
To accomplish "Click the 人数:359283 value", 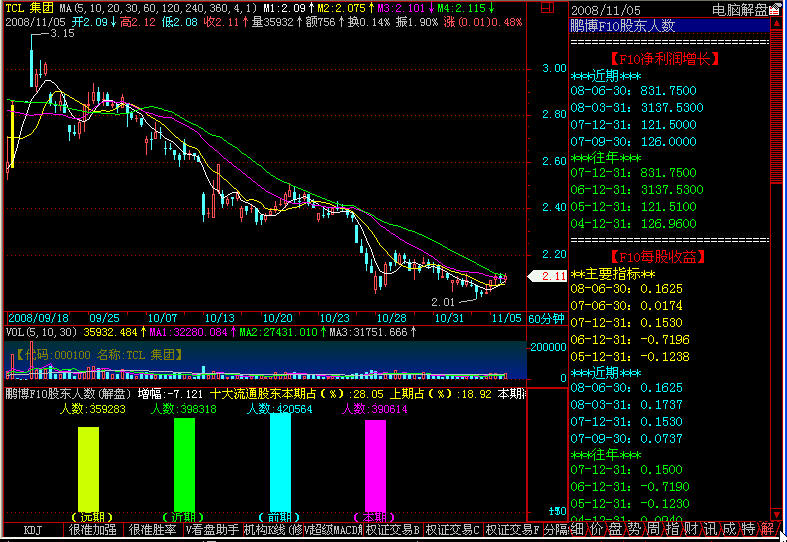I will (93, 409).
